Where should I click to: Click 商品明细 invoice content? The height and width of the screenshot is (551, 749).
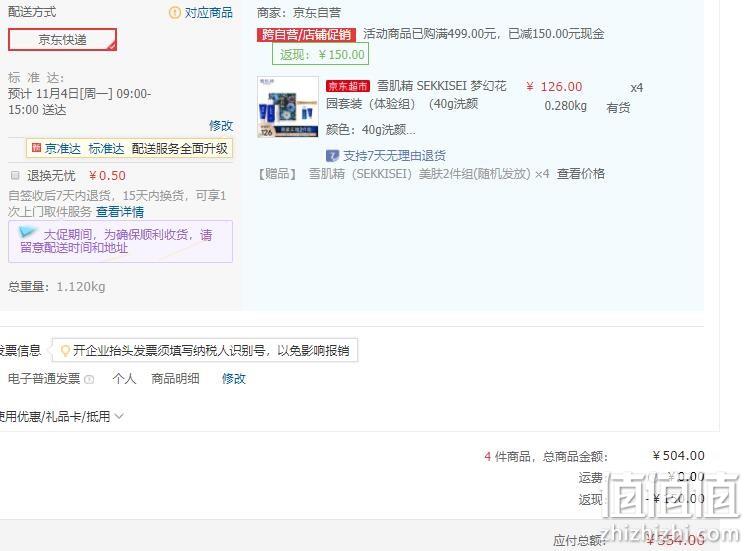pos(175,379)
